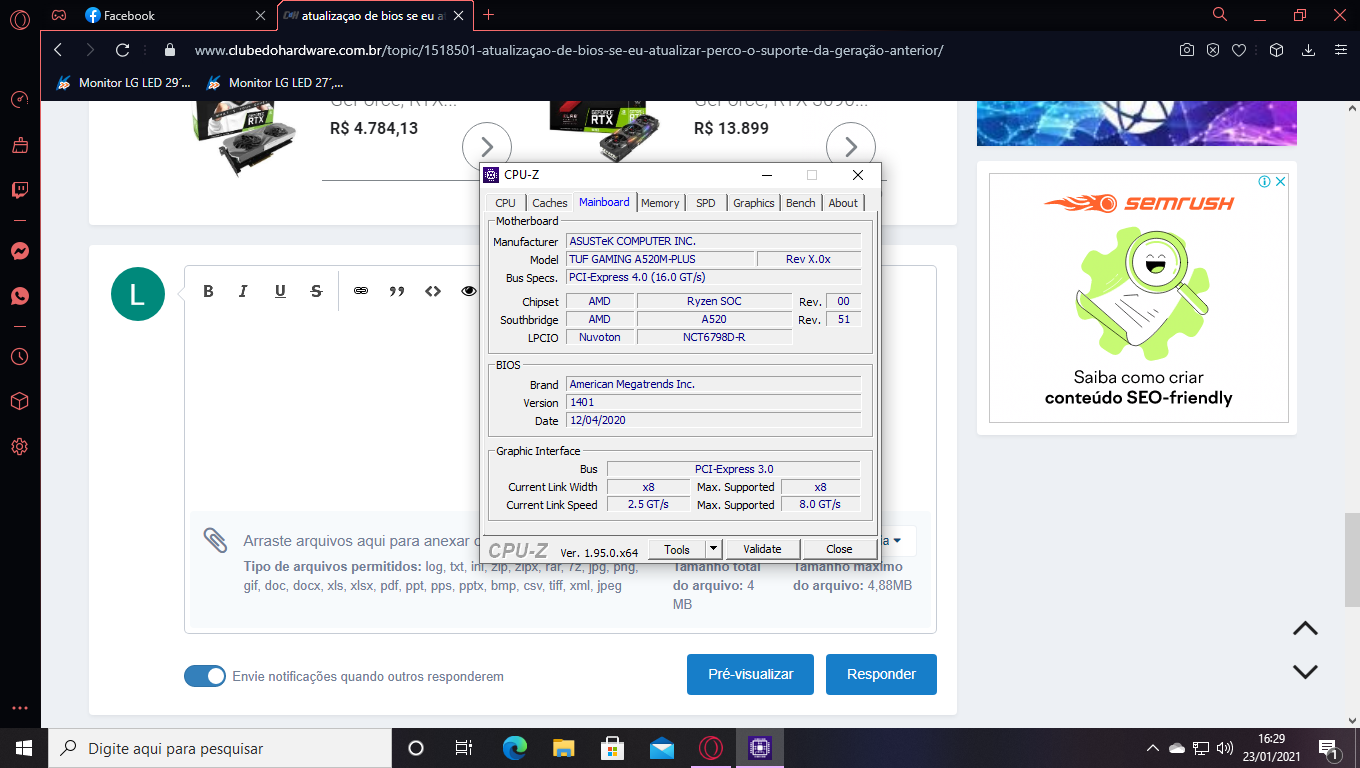Viewport: 1360px width, 768px height.
Task: Apply italic formatting in reply editor
Action: tap(243, 291)
